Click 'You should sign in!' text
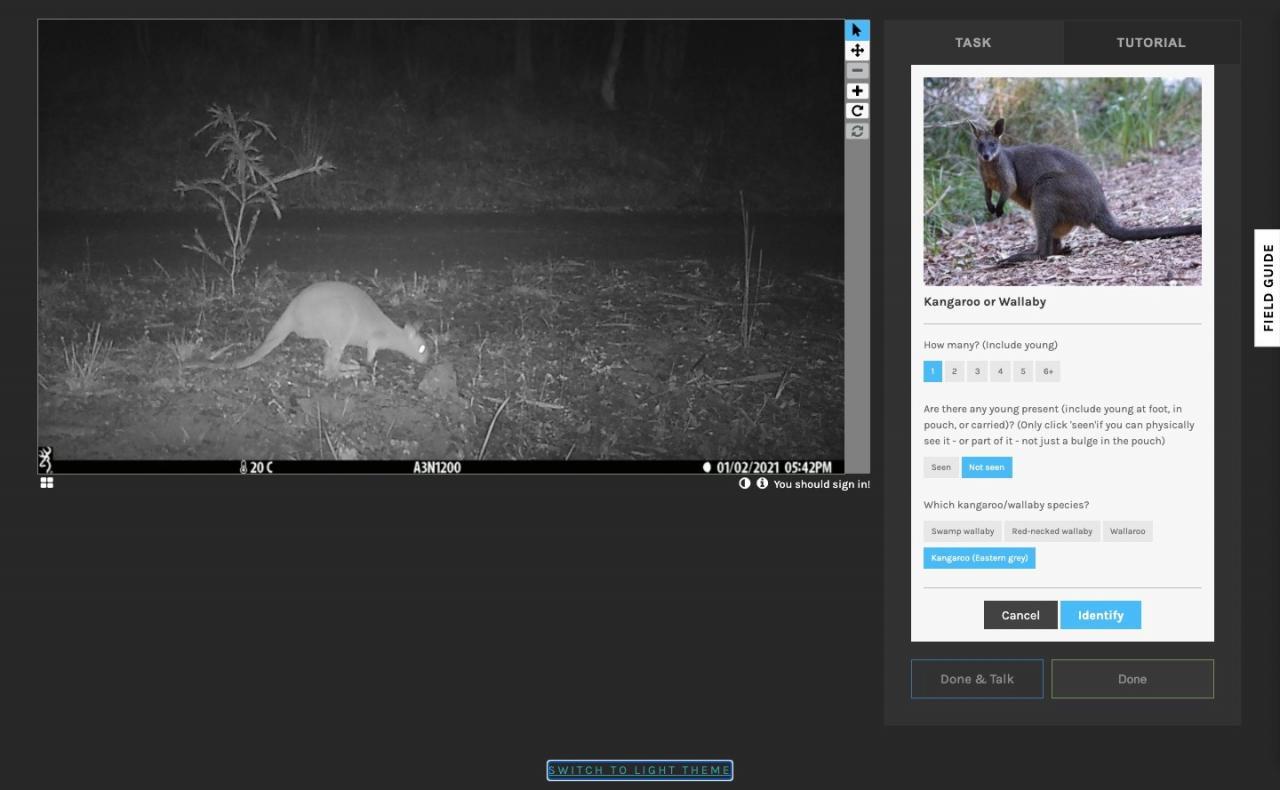This screenshot has width=1280, height=790. (x=821, y=484)
